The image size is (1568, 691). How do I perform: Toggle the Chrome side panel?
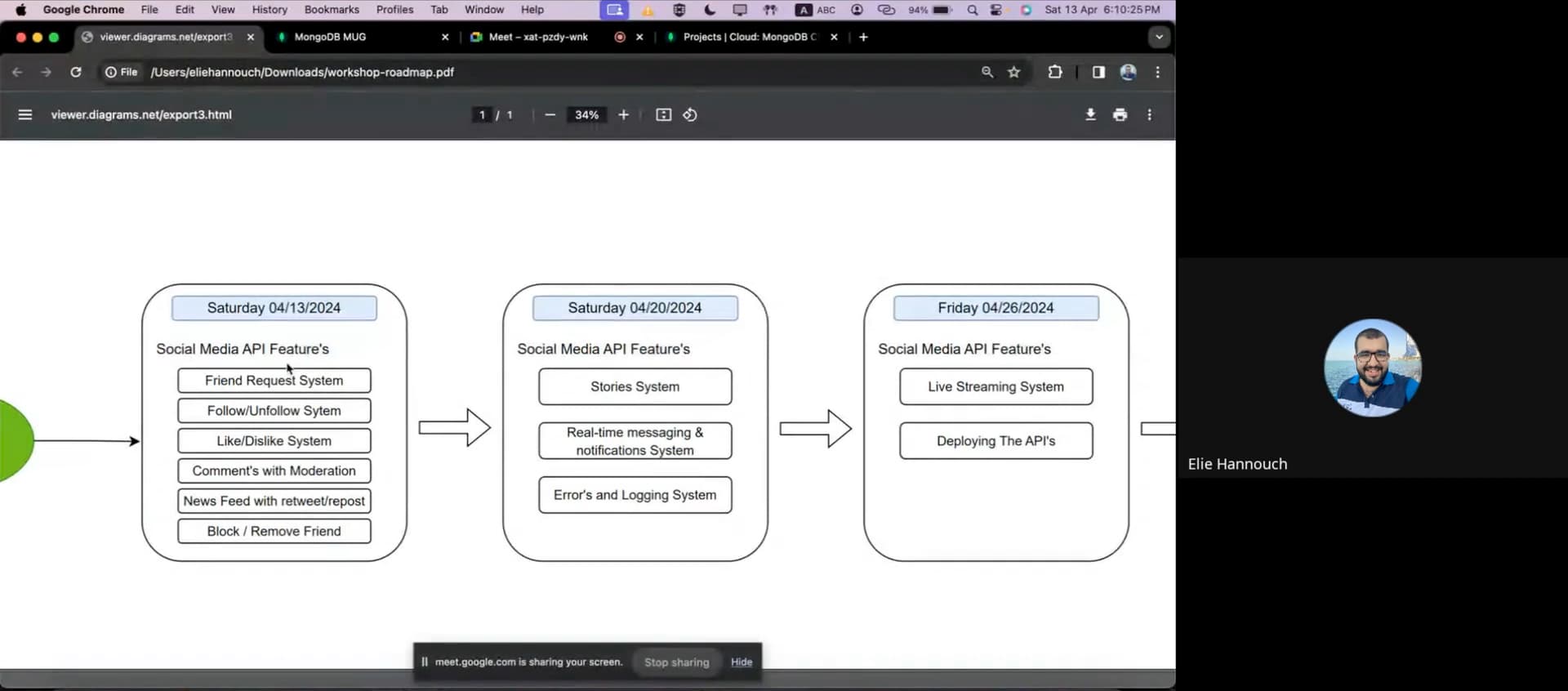point(1098,72)
